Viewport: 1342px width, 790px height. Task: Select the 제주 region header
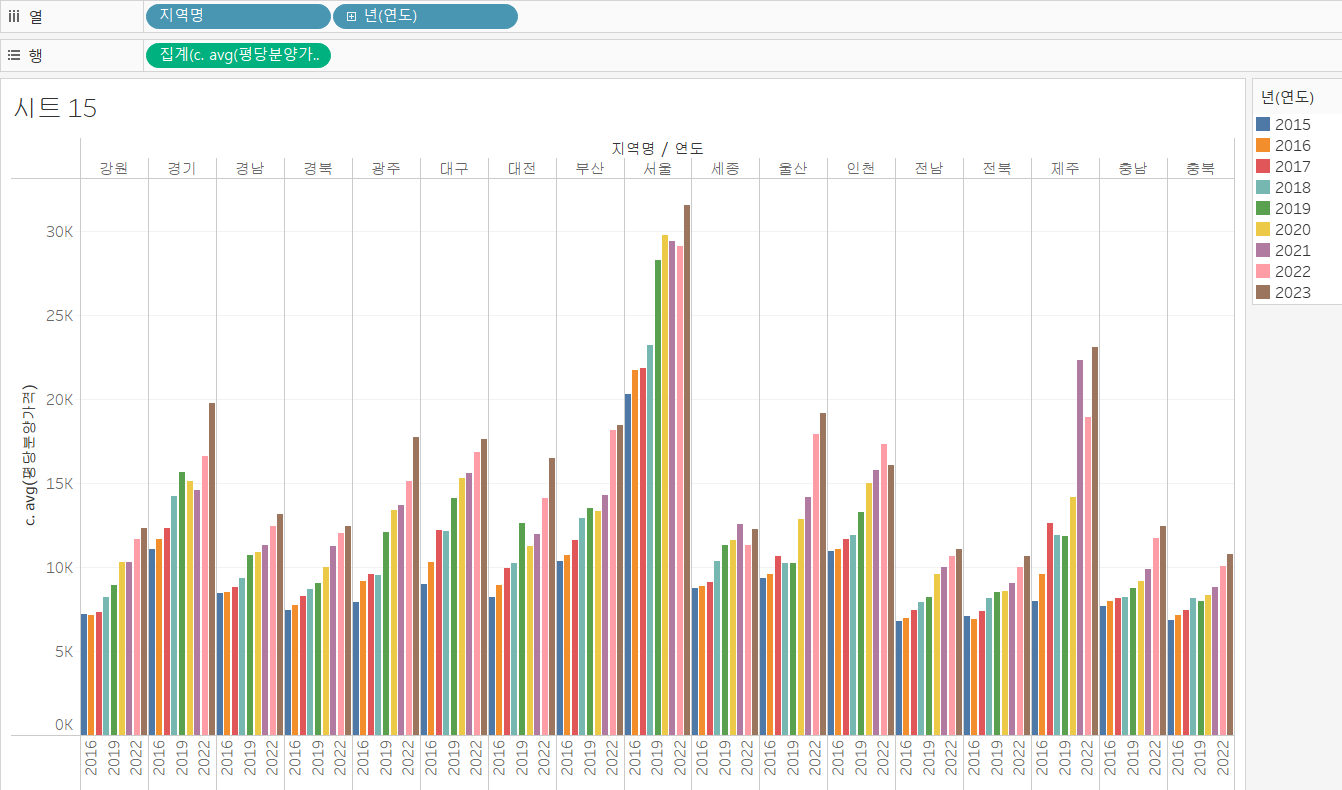(1065, 168)
